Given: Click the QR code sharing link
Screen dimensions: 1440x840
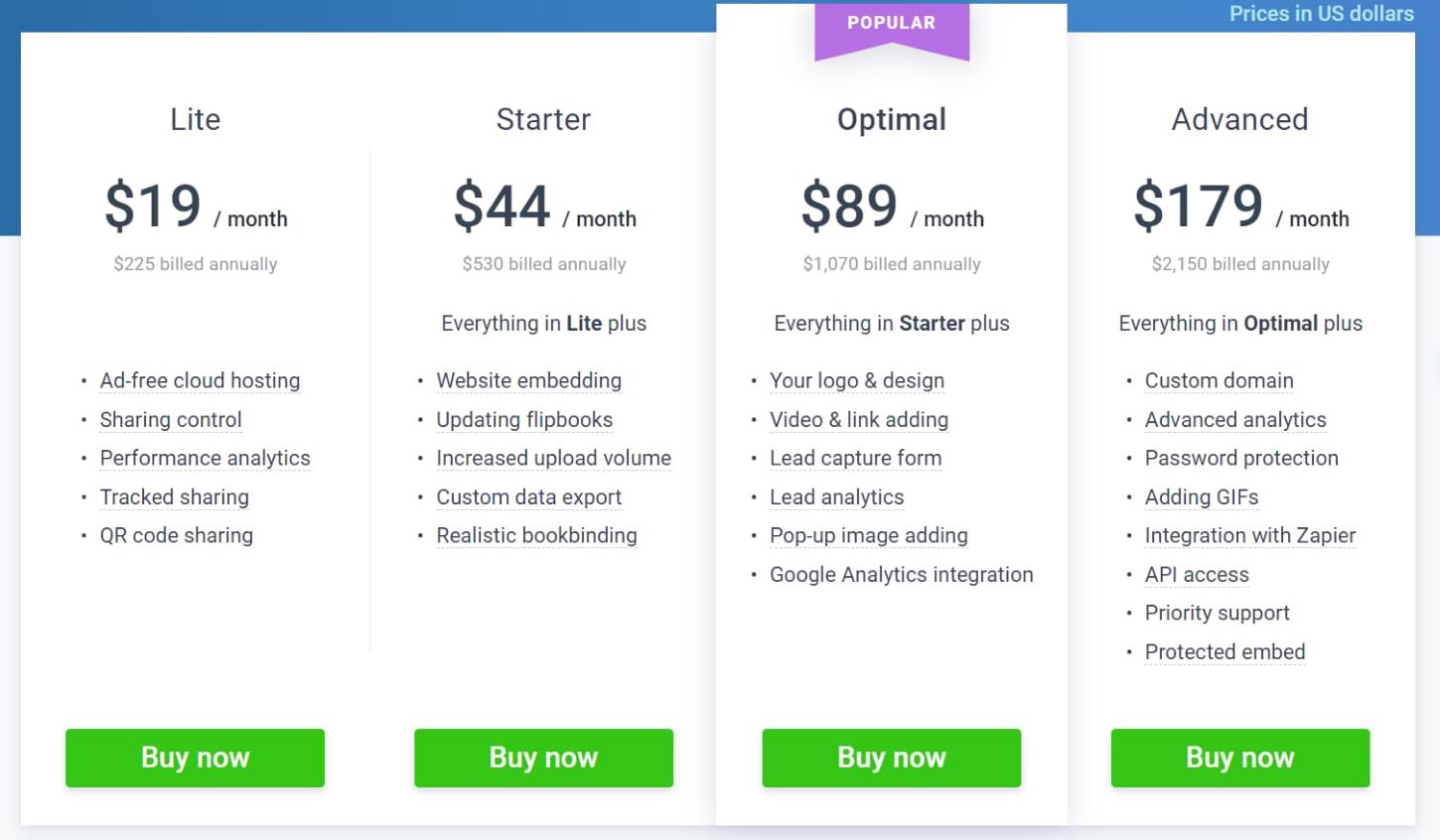Looking at the screenshot, I should (x=176, y=535).
